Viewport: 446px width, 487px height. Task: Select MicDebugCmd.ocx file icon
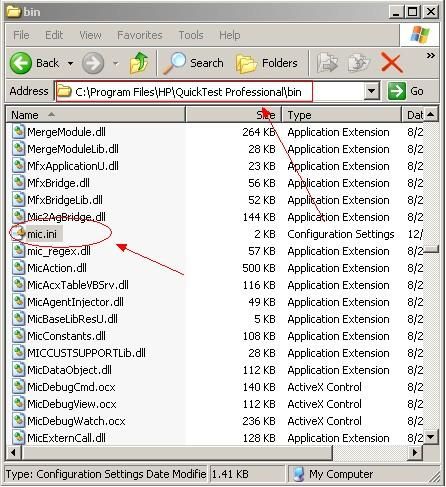tap(19, 387)
